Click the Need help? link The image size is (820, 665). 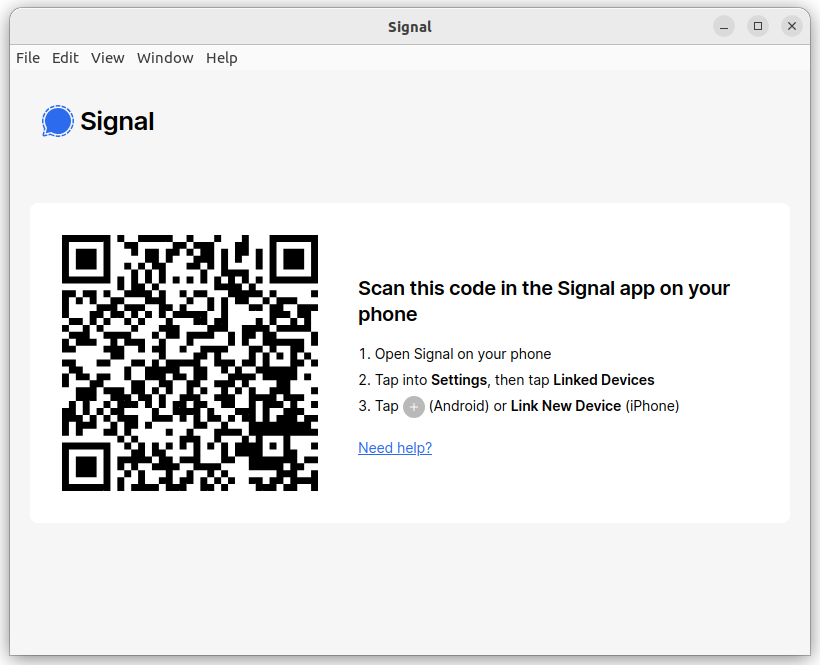coord(395,448)
